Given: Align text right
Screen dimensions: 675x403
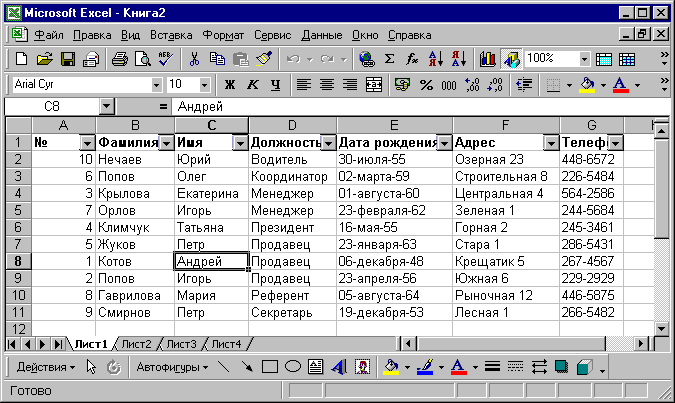Looking at the screenshot, I should tap(350, 84).
